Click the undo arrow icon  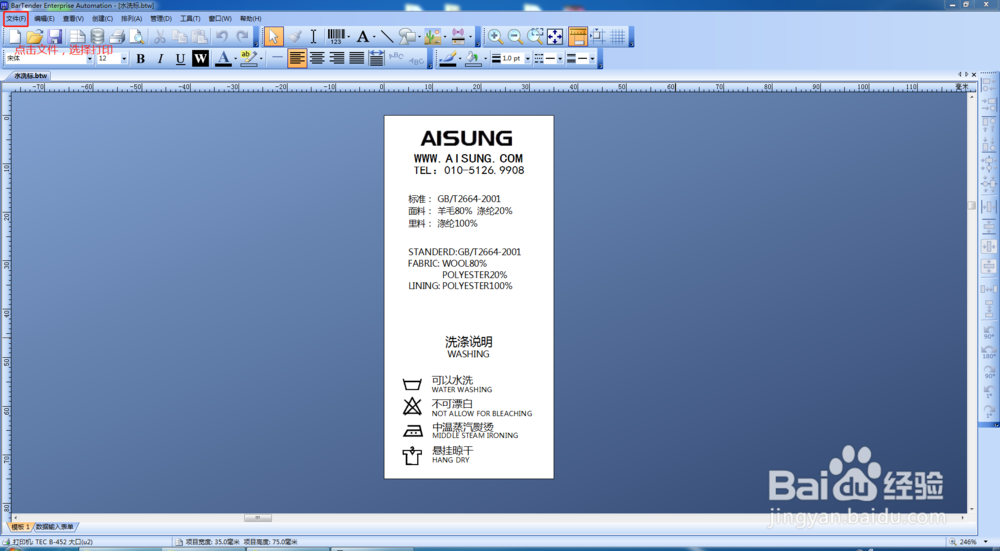tap(222, 36)
